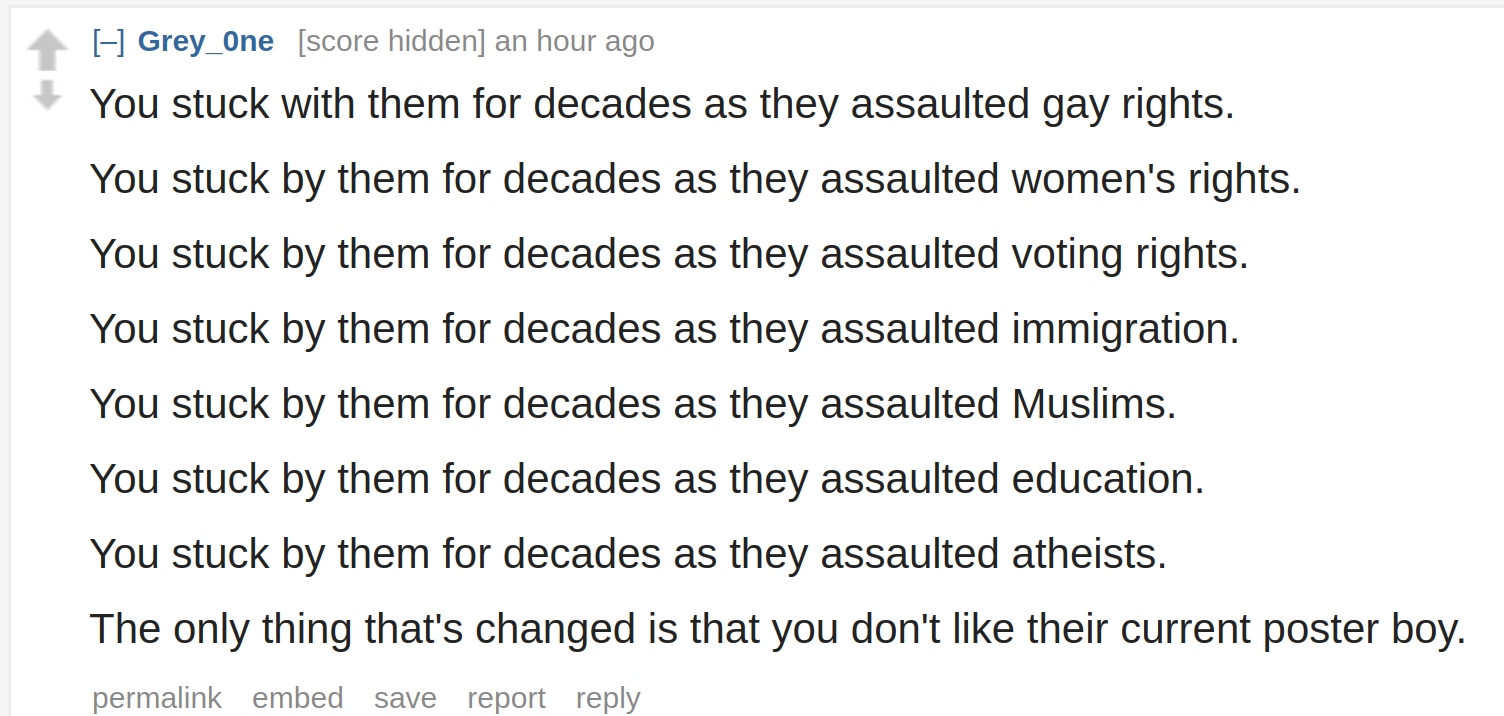The width and height of the screenshot is (1504, 716).
Task: Open the Grey_0ne user profile
Action: point(206,41)
